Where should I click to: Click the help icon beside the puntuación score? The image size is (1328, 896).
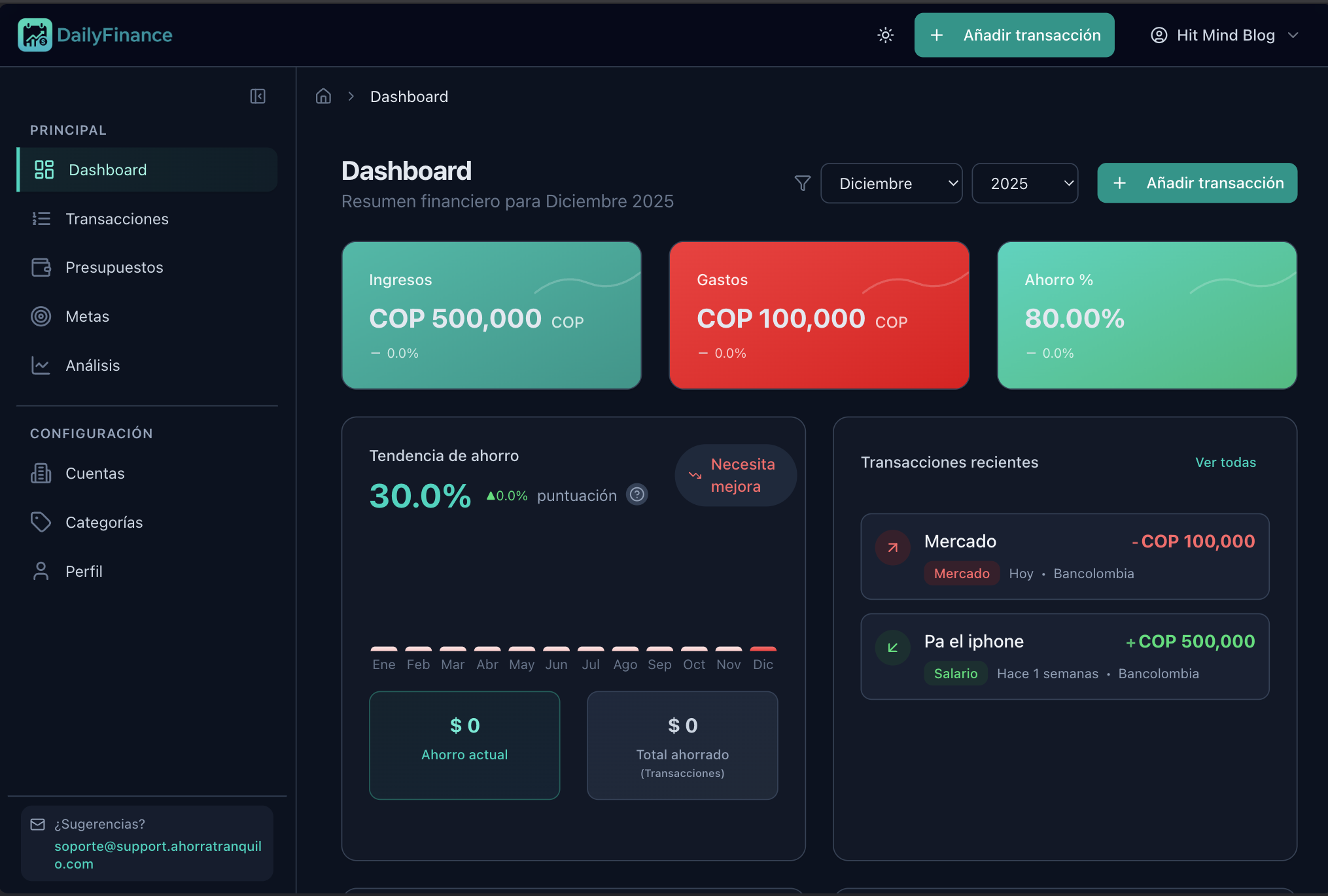point(637,494)
